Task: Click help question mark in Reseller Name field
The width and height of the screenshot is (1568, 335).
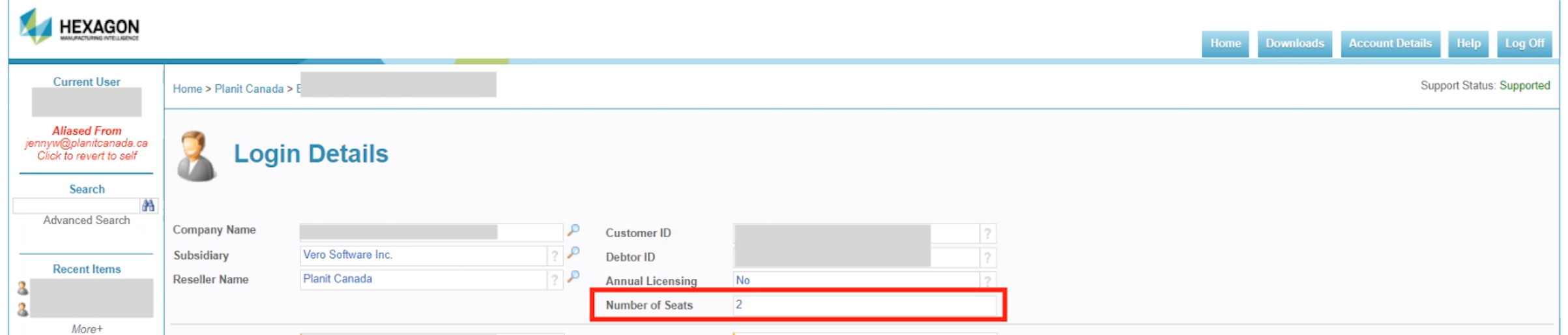Action: pyautogui.click(x=555, y=280)
